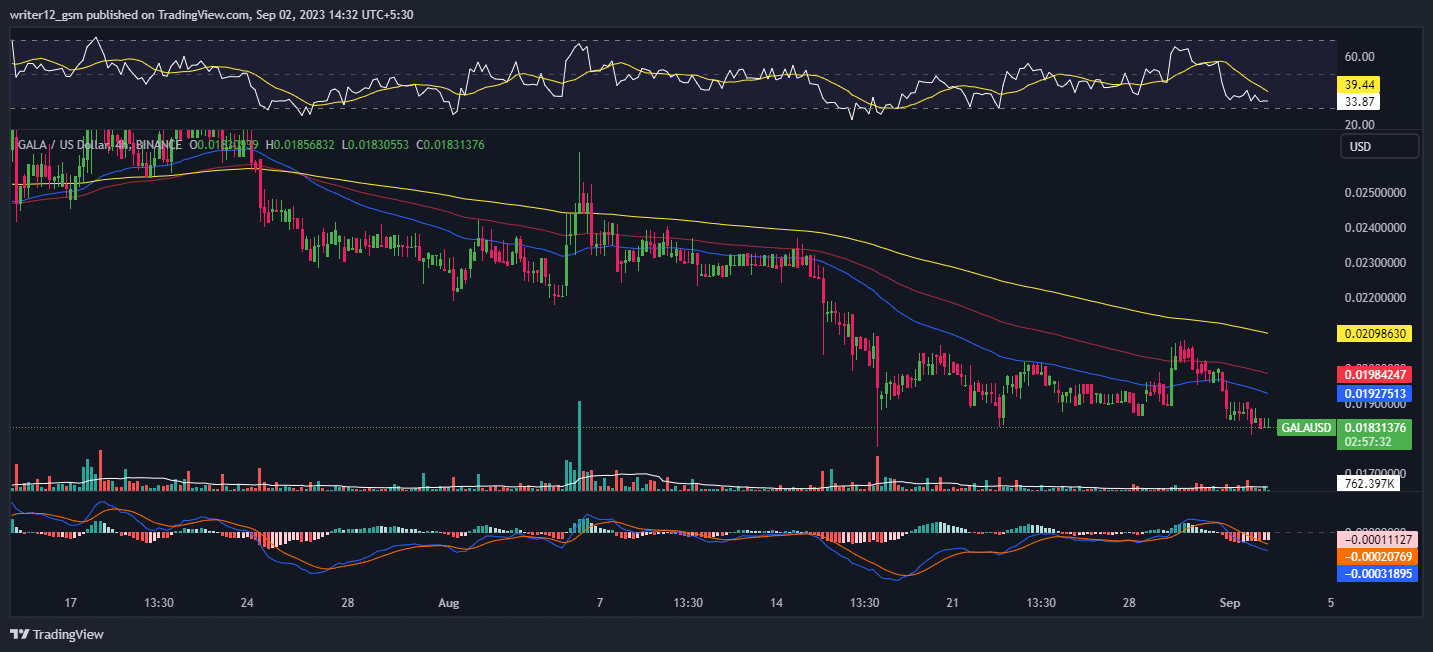Click the C0.01831376 close value in legend
1433x652 pixels.
(450, 145)
